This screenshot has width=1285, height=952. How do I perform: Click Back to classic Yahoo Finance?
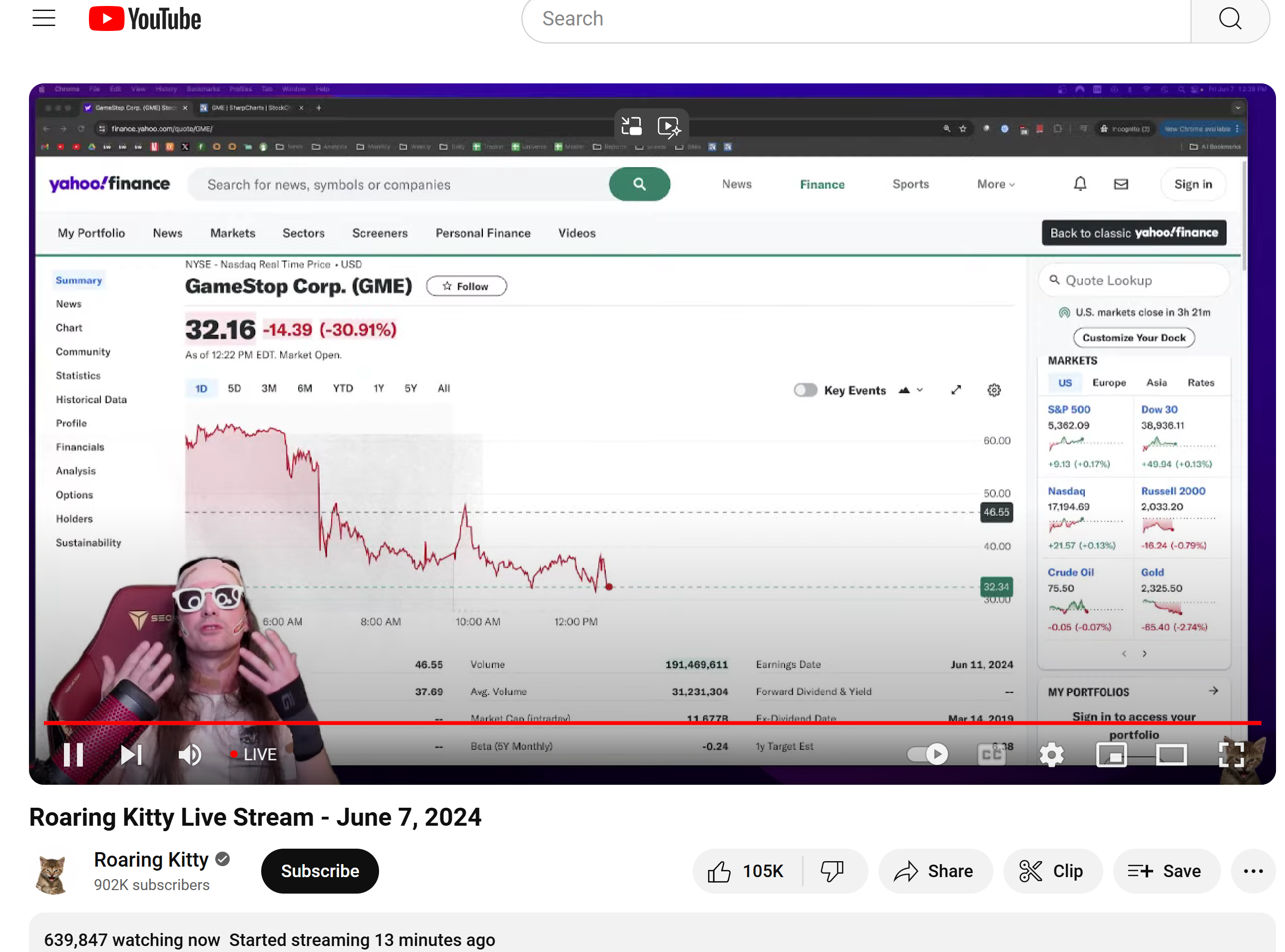coord(1133,232)
